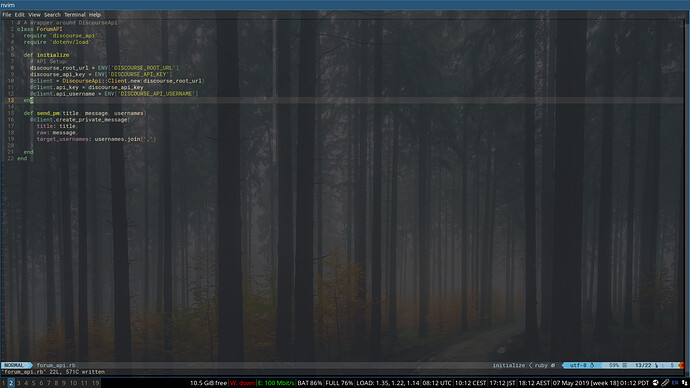Click the 13/22 line counter
The height and width of the screenshot is (388, 690).
643,366
